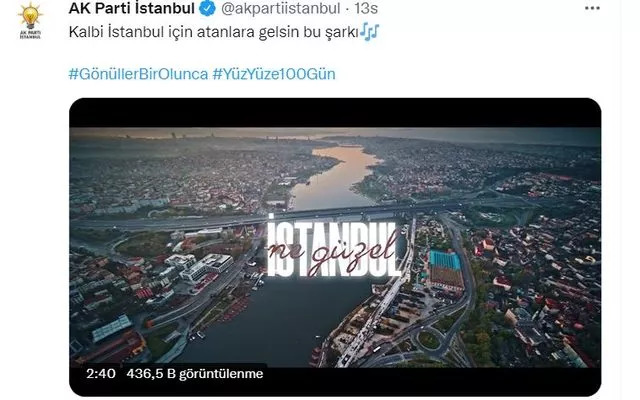The width and height of the screenshot is (640, 400).
Task: Open the AK Parti İstanbul account name
Action: tap(131, 8)
